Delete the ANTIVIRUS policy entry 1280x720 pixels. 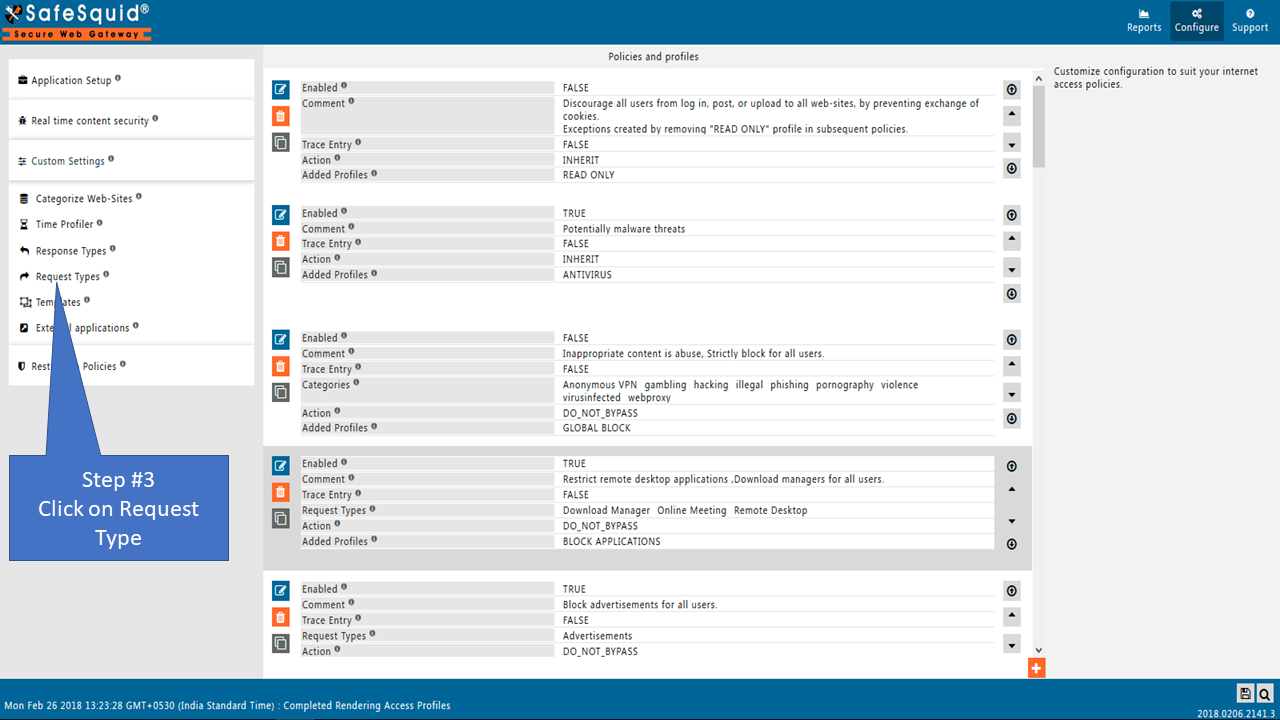(x=281, y=241)
